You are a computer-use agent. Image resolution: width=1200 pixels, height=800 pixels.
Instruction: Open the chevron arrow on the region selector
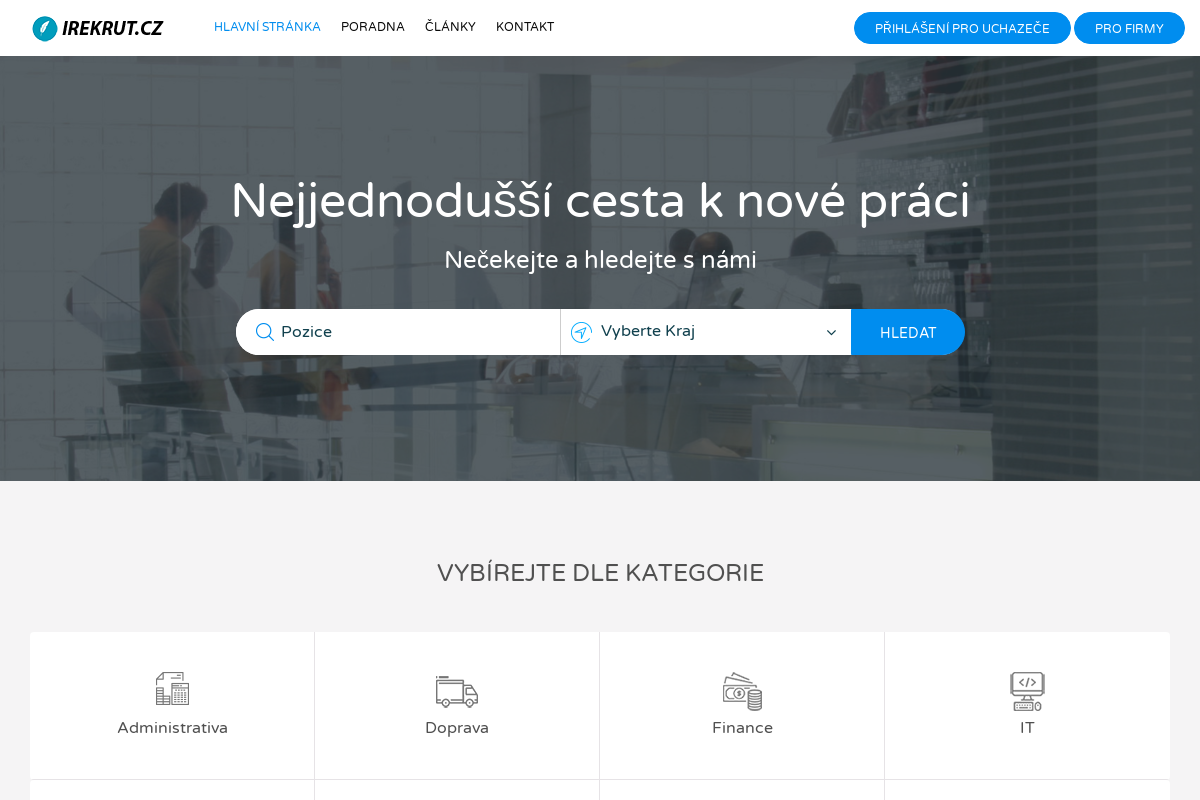[831, 332]
